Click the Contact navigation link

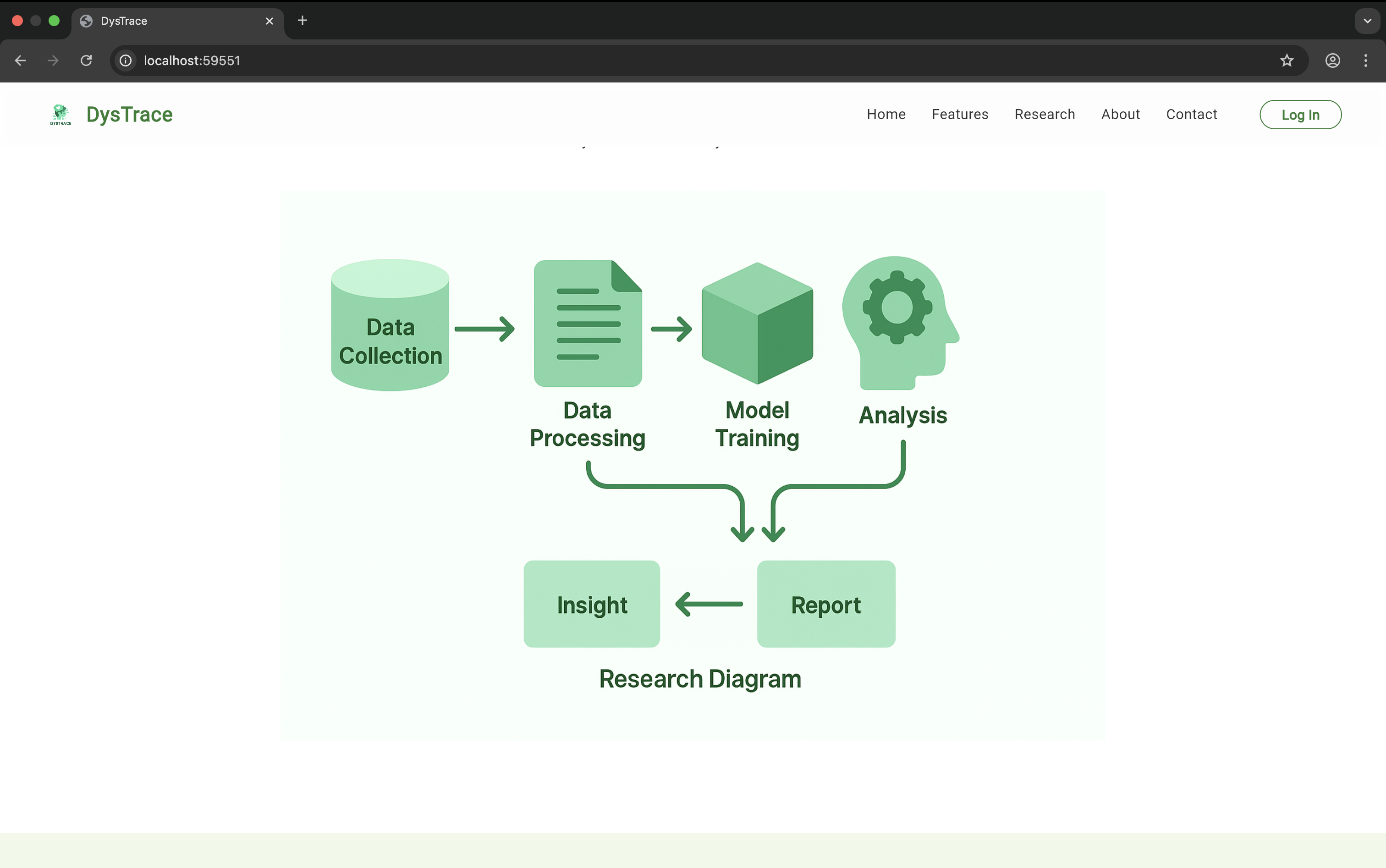point(1191,114)
